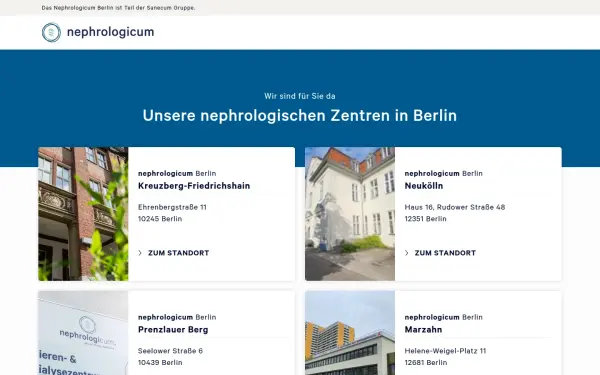
Task: Click nephrologicum Berlin label above Neukölln
Action: [443, 173]
